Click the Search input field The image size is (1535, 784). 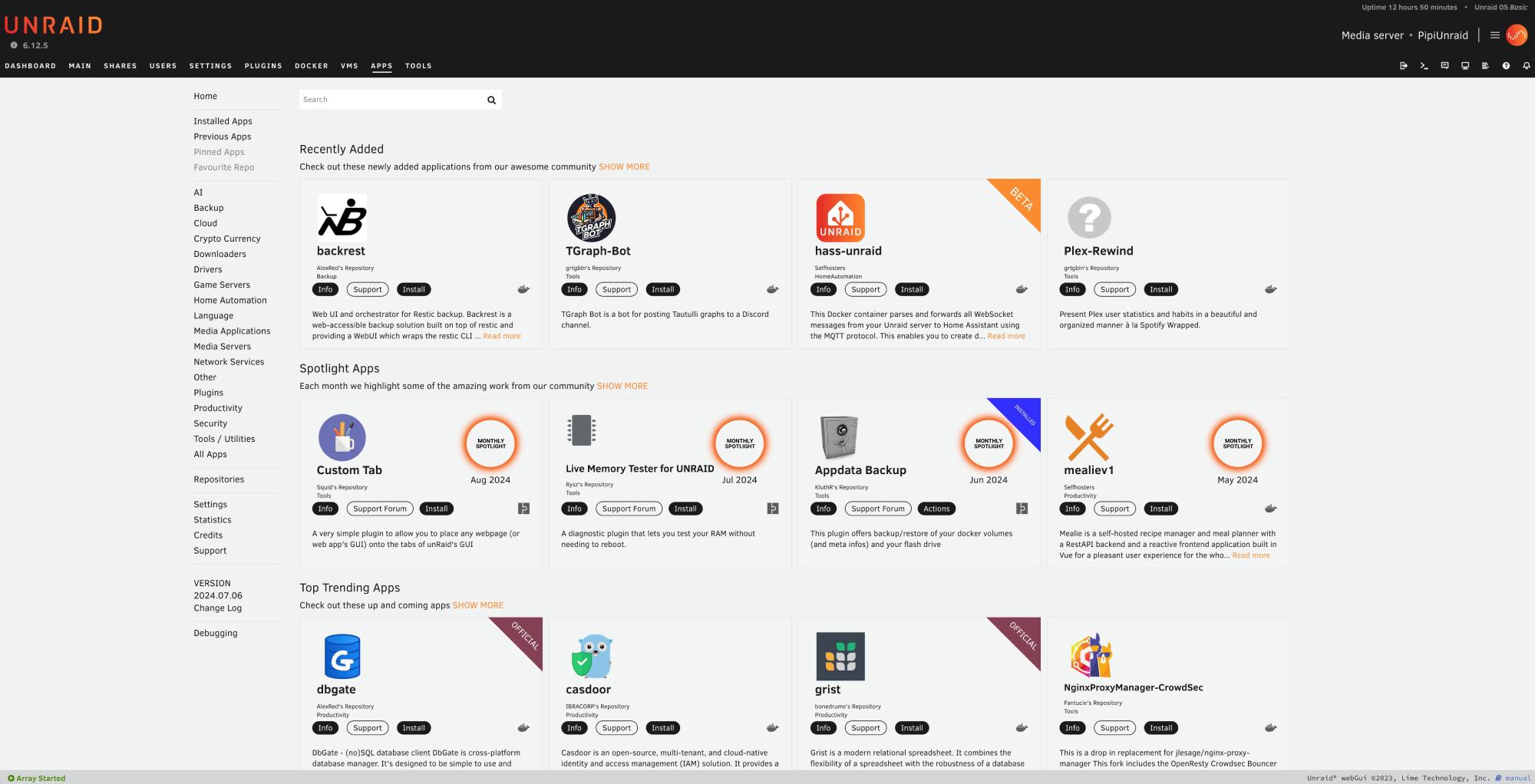point(391,100)
